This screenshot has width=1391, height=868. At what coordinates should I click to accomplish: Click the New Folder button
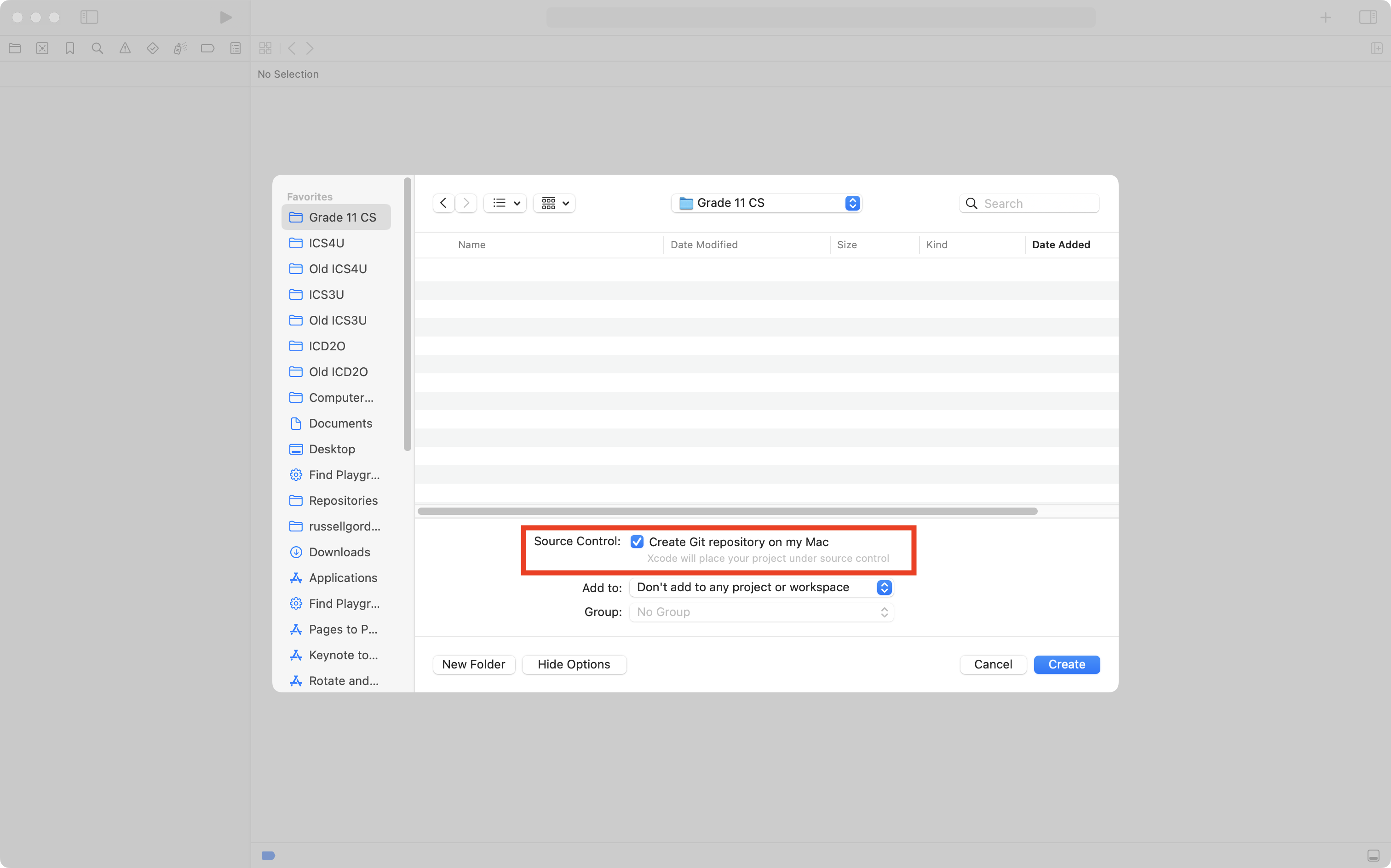click(x=473, y=665)
